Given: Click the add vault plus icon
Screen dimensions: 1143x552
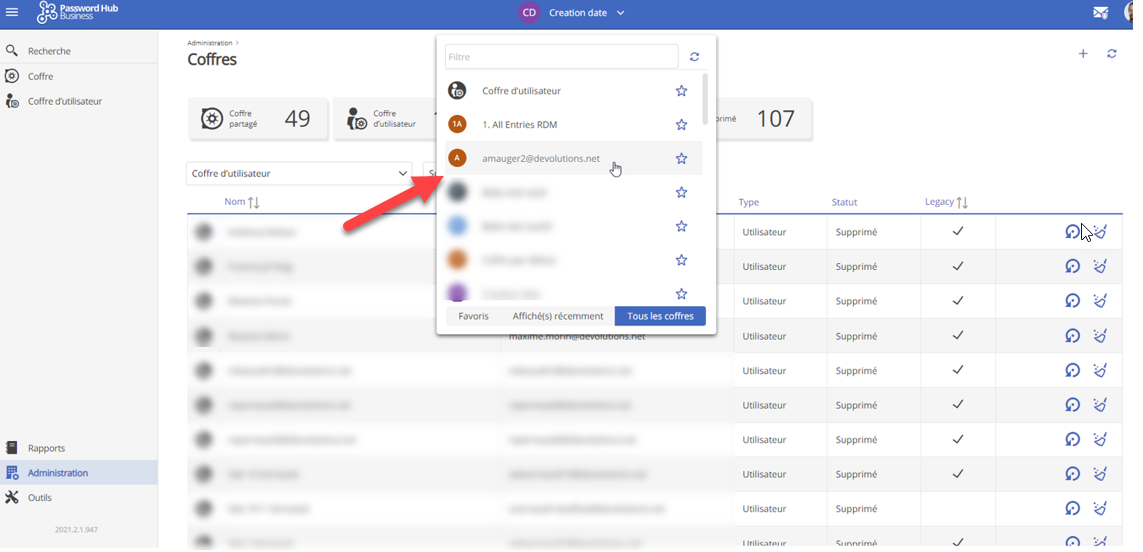Looking at the screenshot, I should pyautogui.click(x=1082, y=54).
